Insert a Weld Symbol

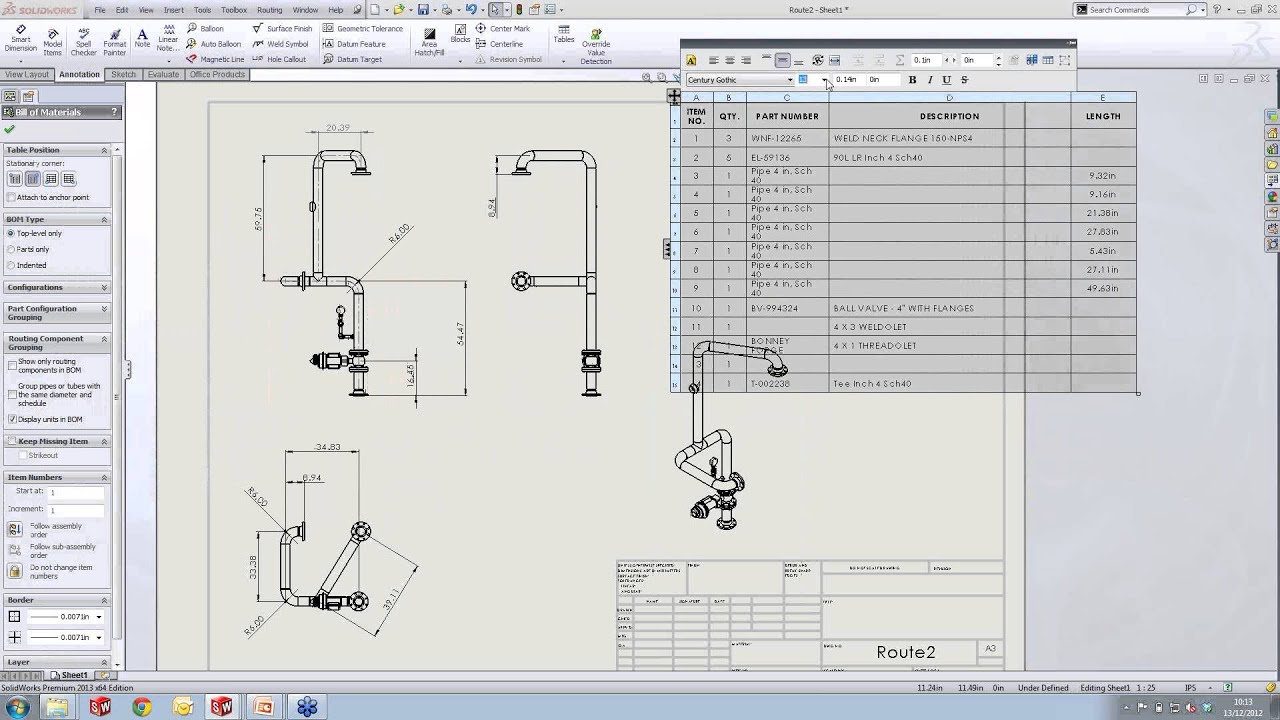click(280, 44)
